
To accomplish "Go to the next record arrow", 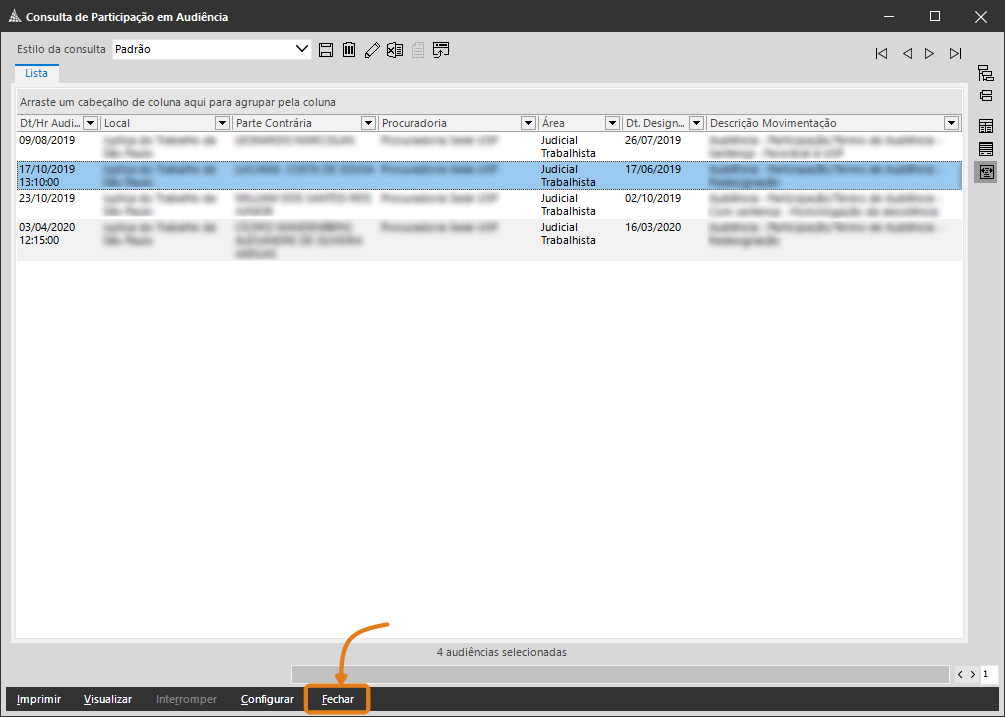I will 929,54.
